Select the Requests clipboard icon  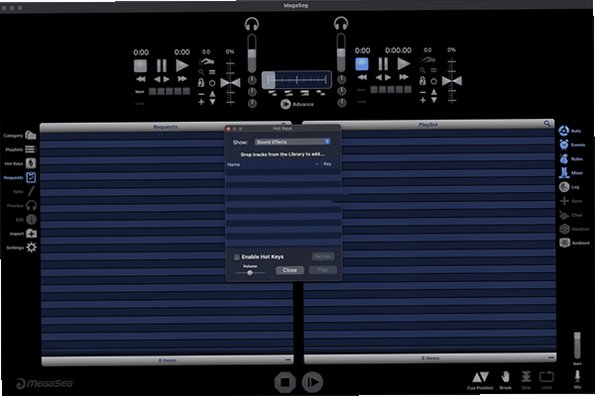(31, 177)
